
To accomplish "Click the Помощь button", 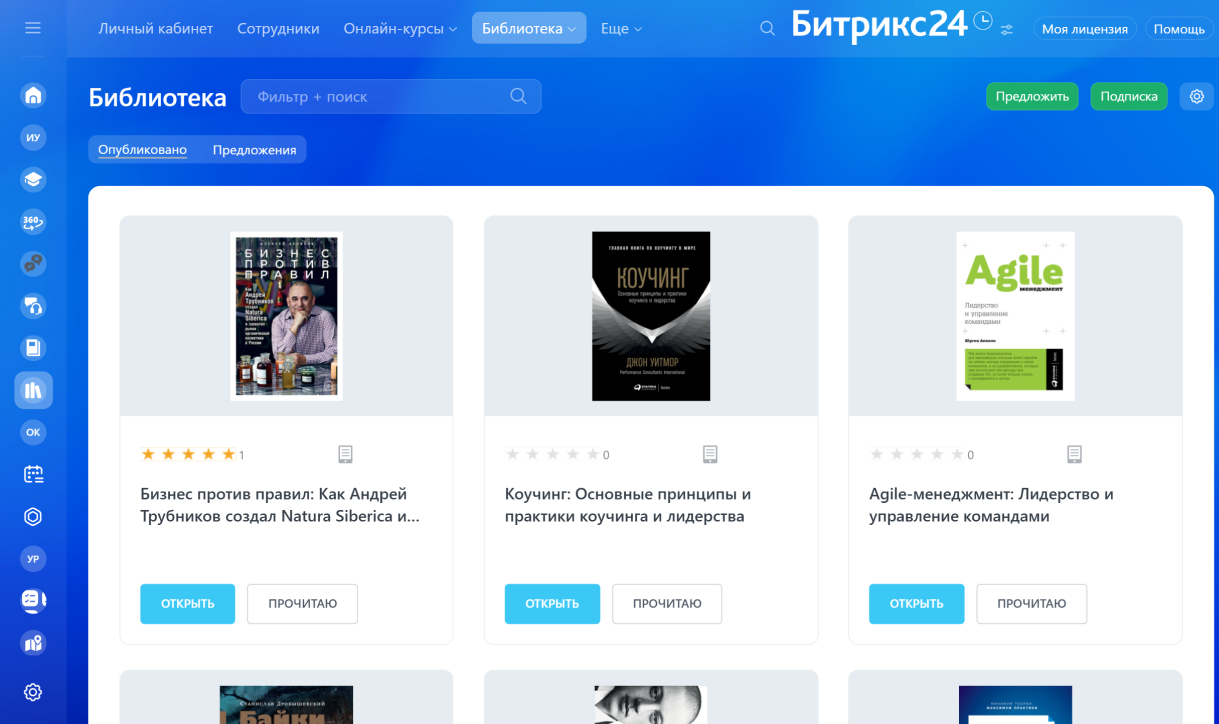I will click(x=1179, y=29).
